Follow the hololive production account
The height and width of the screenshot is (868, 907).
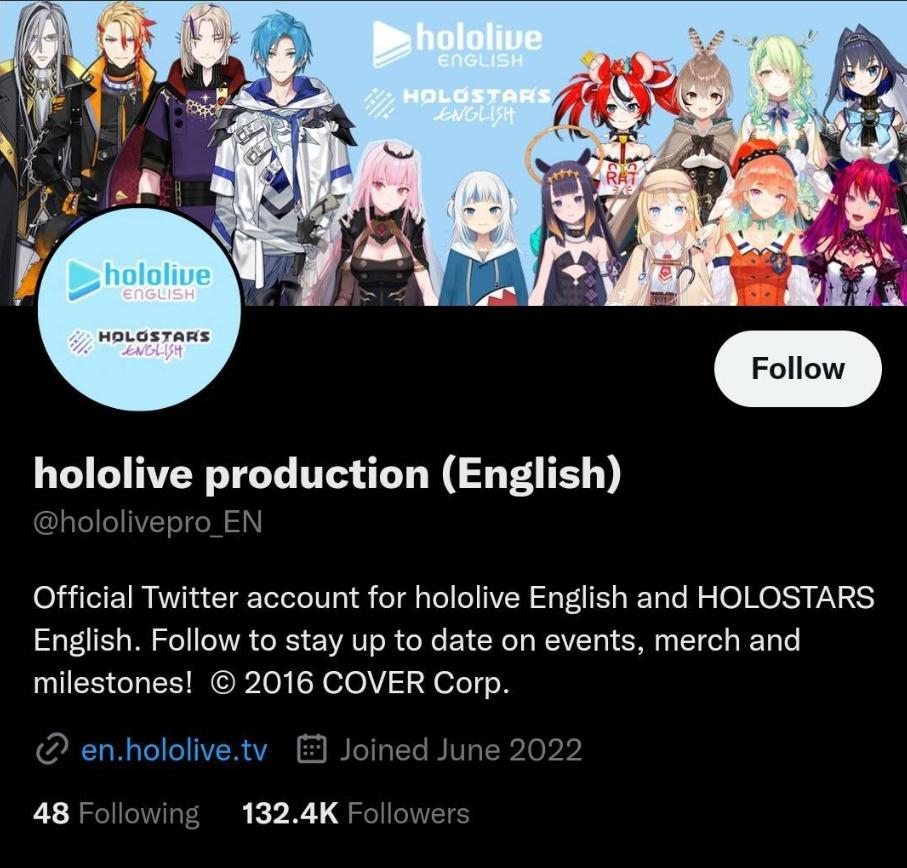click(x=798, y=368)
